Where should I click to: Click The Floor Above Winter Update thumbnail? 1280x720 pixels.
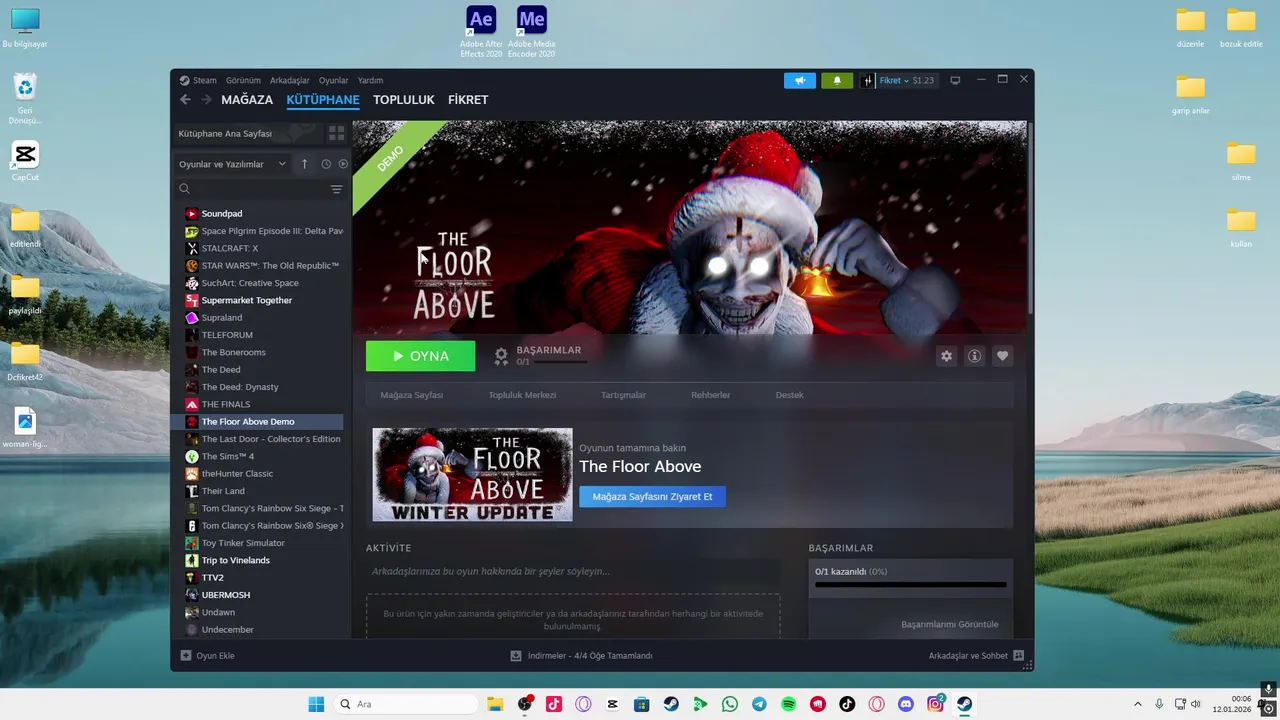(472, 475)
